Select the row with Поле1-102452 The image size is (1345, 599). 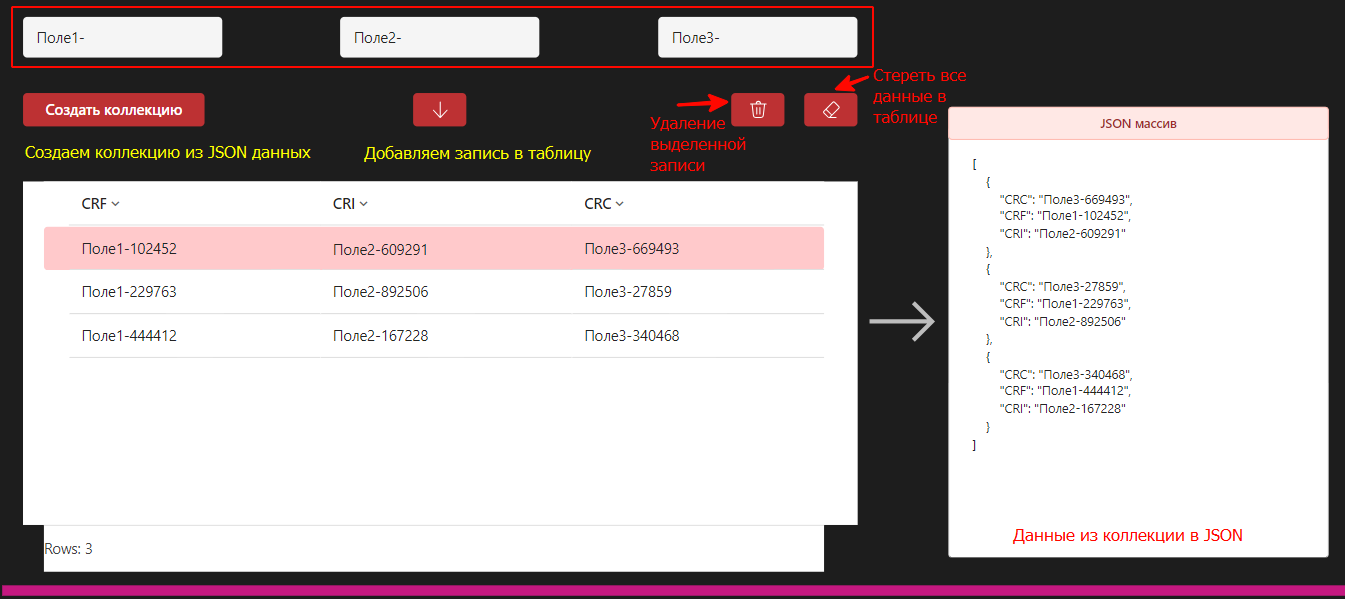[129, 249]
